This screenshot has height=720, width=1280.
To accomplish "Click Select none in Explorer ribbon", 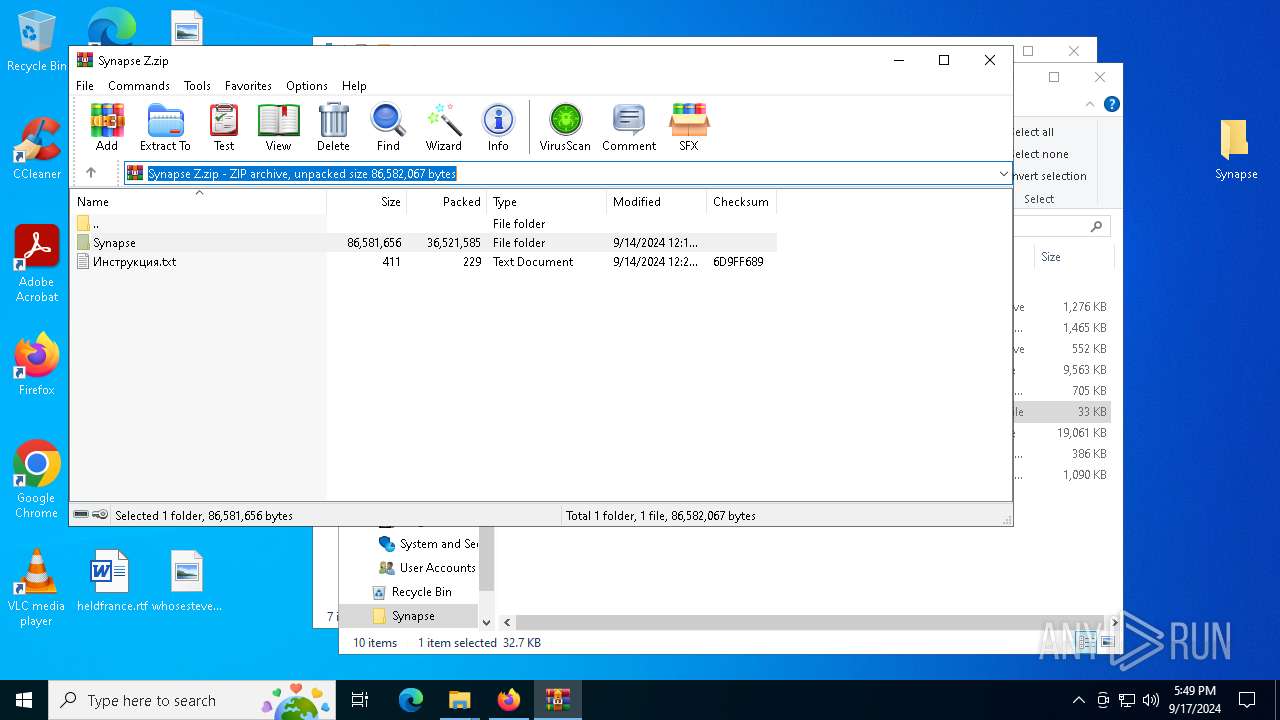I will [1041, 154].
